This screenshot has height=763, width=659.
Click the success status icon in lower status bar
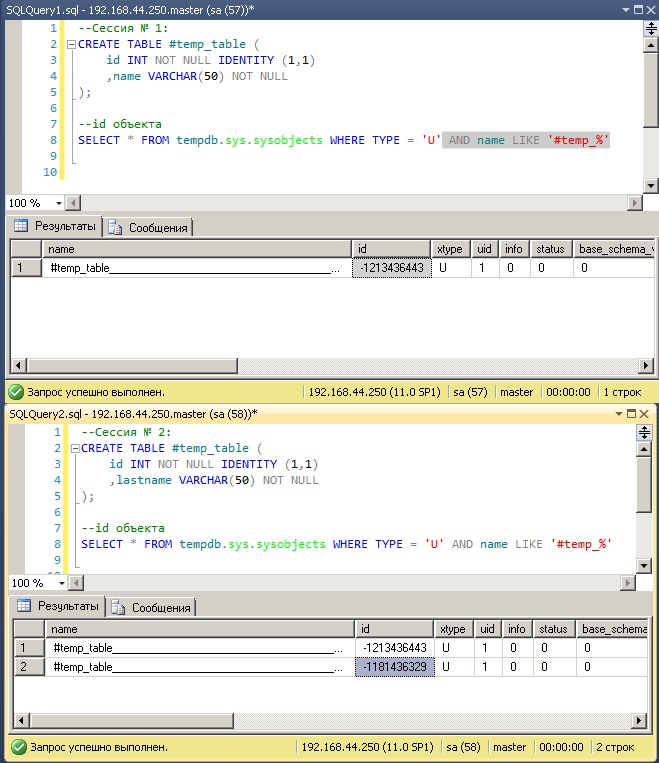(18, 747)
